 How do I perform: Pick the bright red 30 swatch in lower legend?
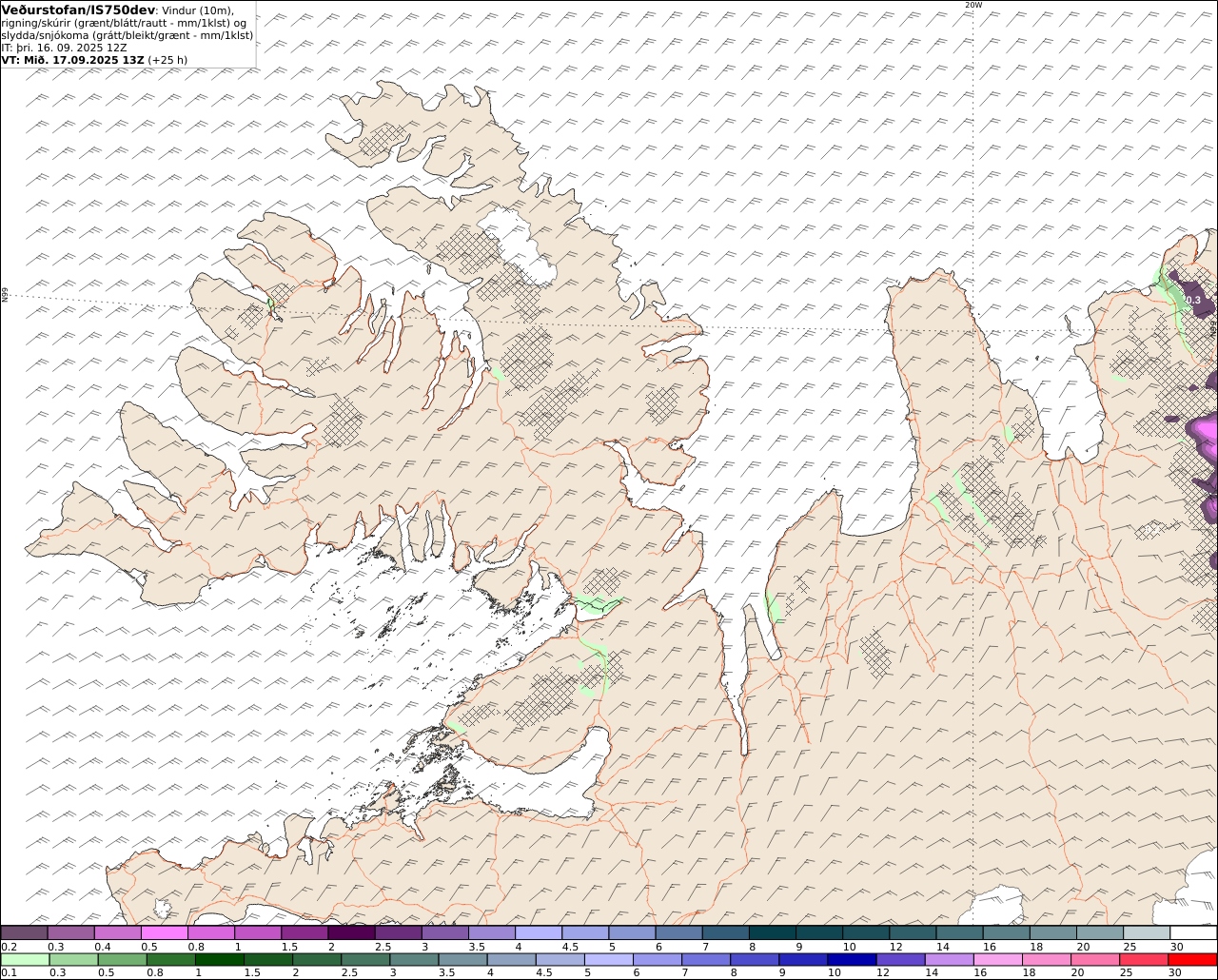pos(1192,959)
